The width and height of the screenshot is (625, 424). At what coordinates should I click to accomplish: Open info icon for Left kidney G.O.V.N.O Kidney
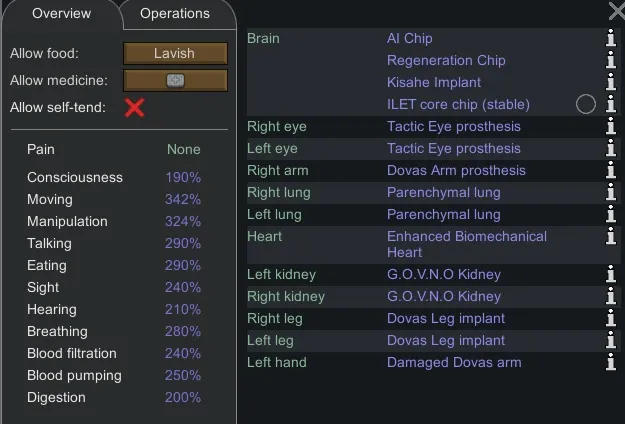click(x=611, y=274)
